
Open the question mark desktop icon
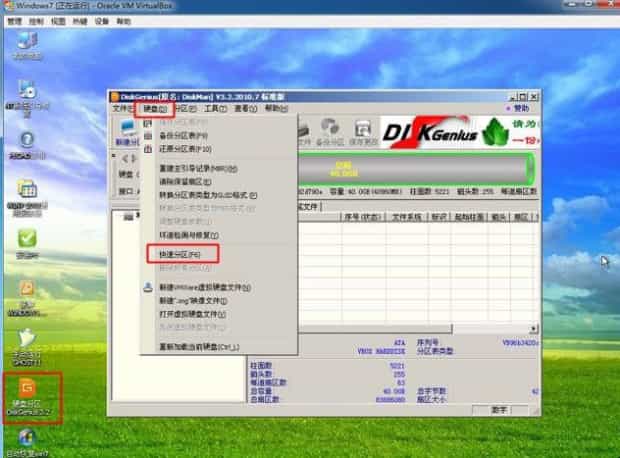pos(27,146)
